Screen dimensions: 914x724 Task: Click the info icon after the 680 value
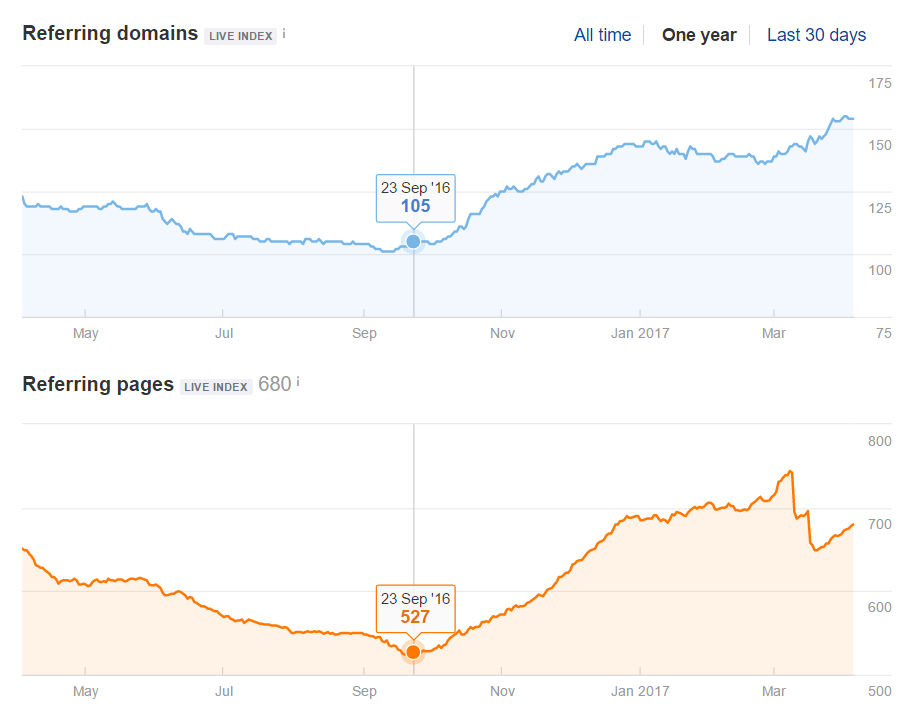pyautogui.click(x=296, y=381)
